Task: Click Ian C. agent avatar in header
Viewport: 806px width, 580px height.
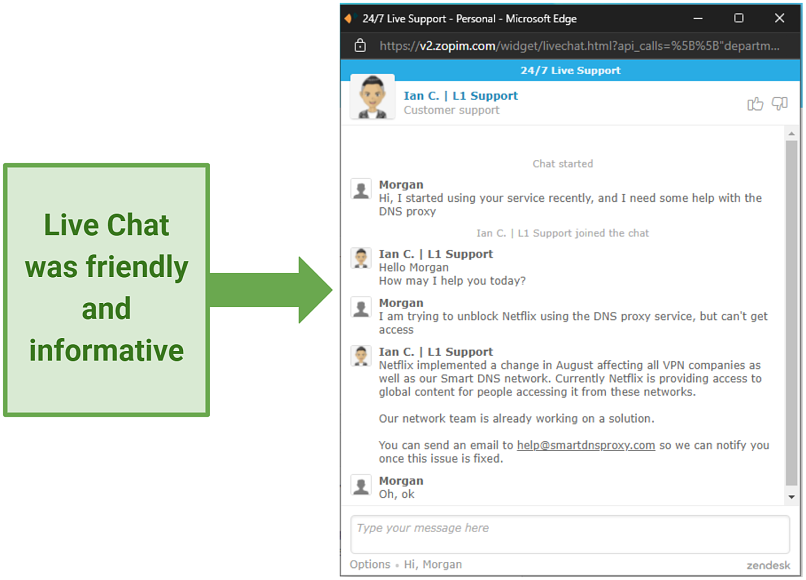Action: click(x=373, y=97)
